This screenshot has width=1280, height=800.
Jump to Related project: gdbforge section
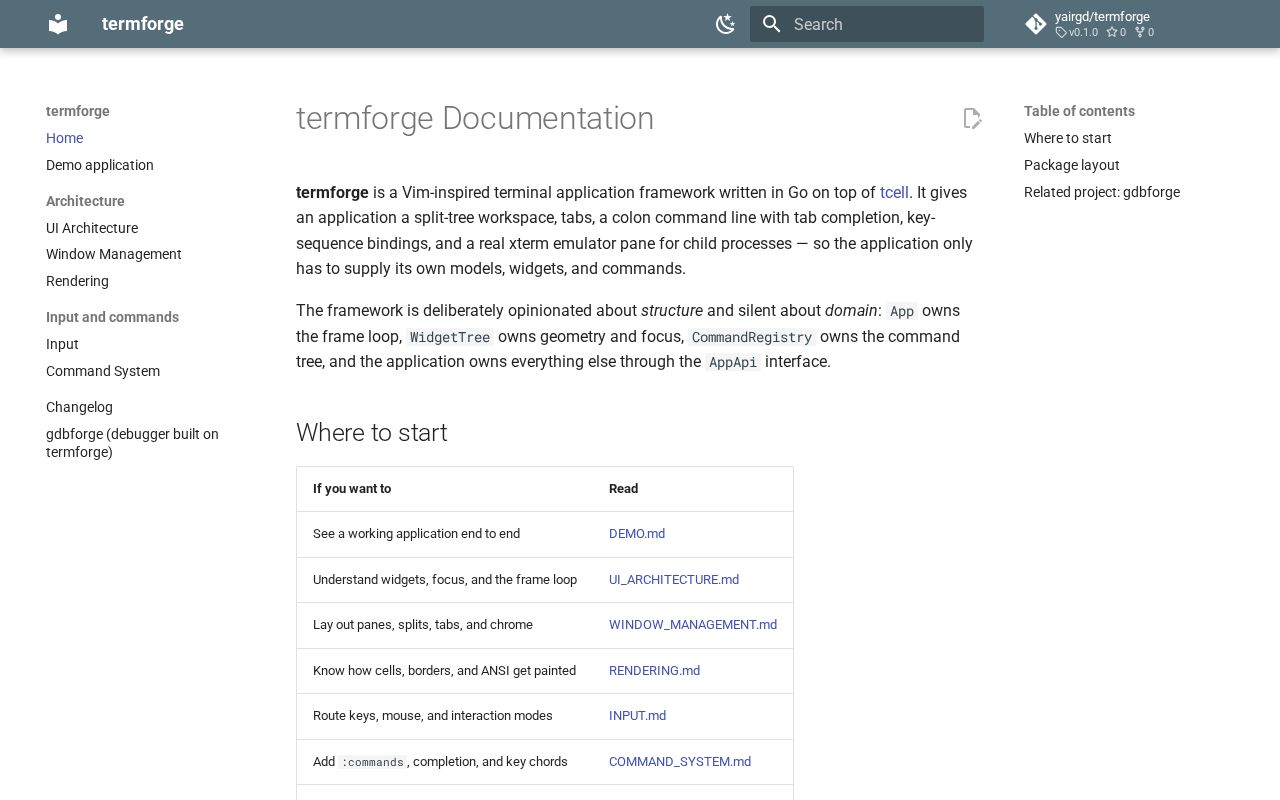coord(1102,192)
